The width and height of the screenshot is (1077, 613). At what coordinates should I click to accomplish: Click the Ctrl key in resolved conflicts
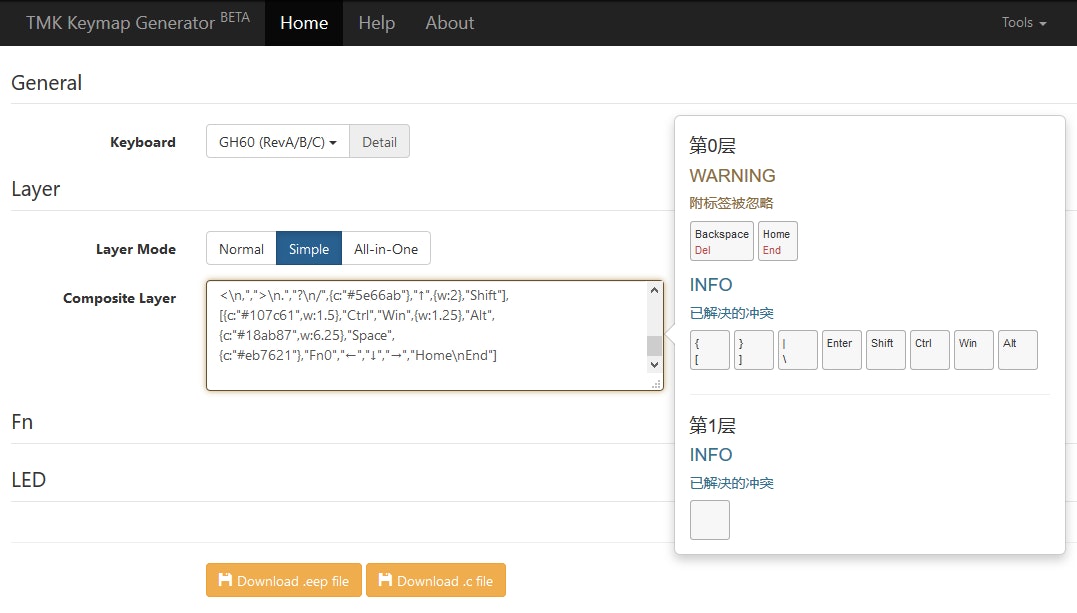pyautogui.click(x=929, y=350)
